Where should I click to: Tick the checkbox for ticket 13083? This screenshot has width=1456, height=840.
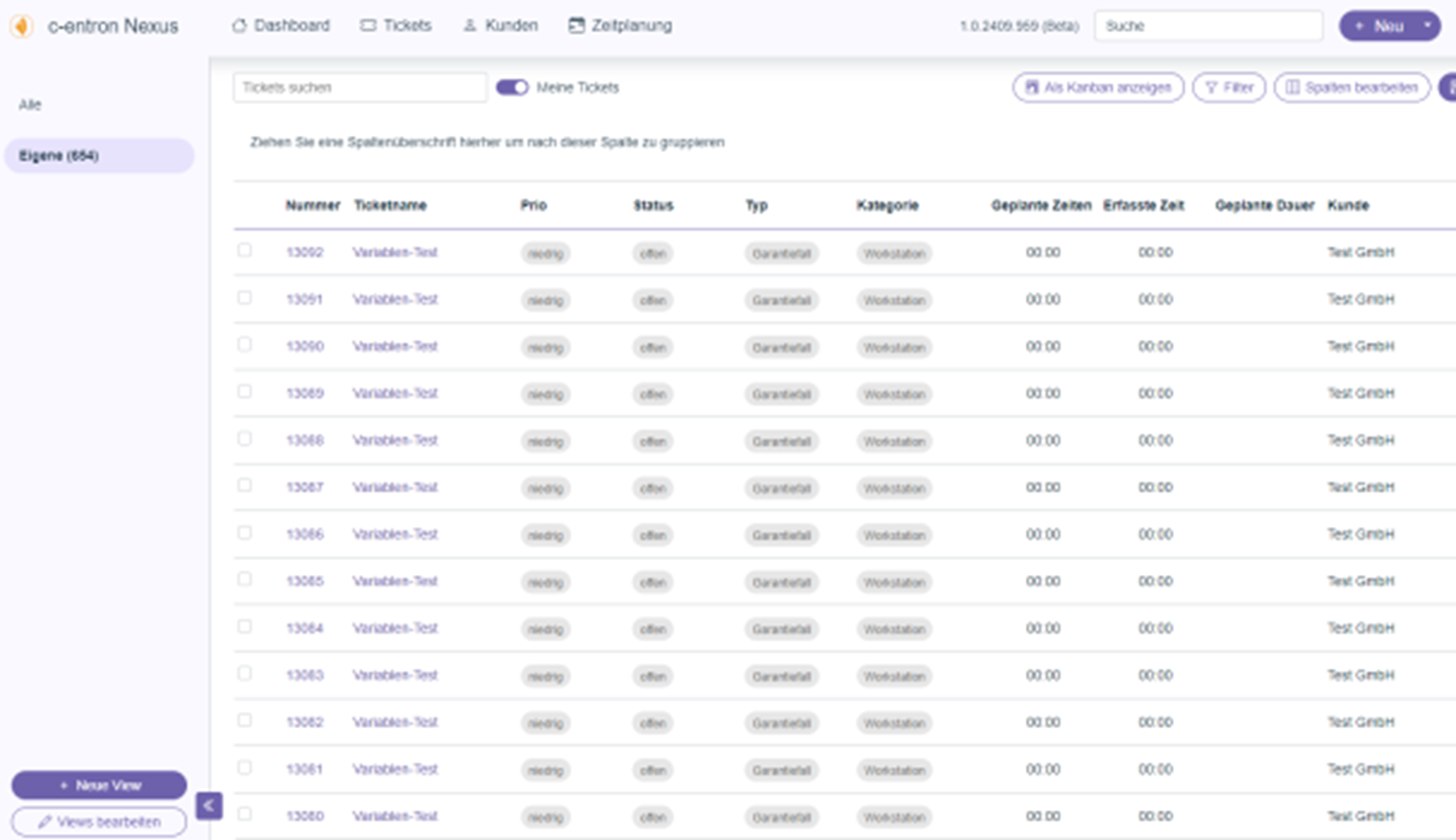[x=245, y=673]
